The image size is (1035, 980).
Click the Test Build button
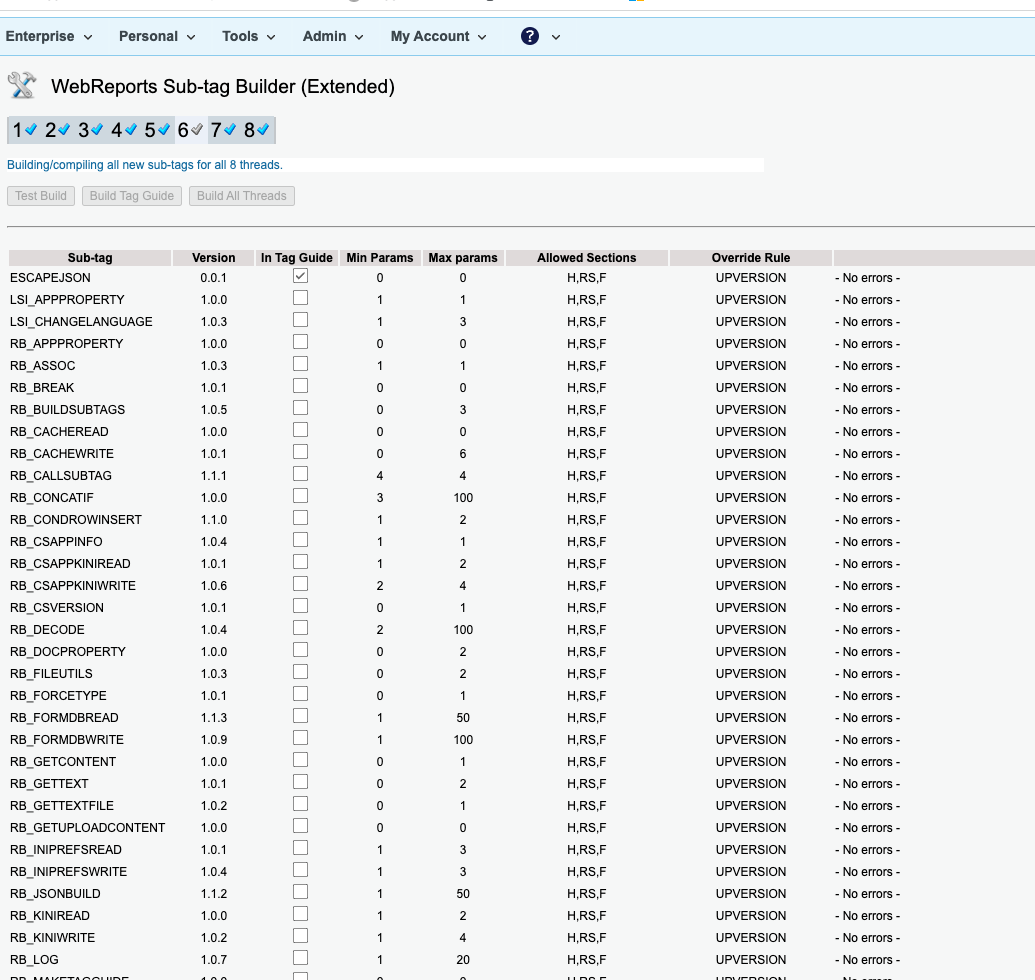pos(41,196)
